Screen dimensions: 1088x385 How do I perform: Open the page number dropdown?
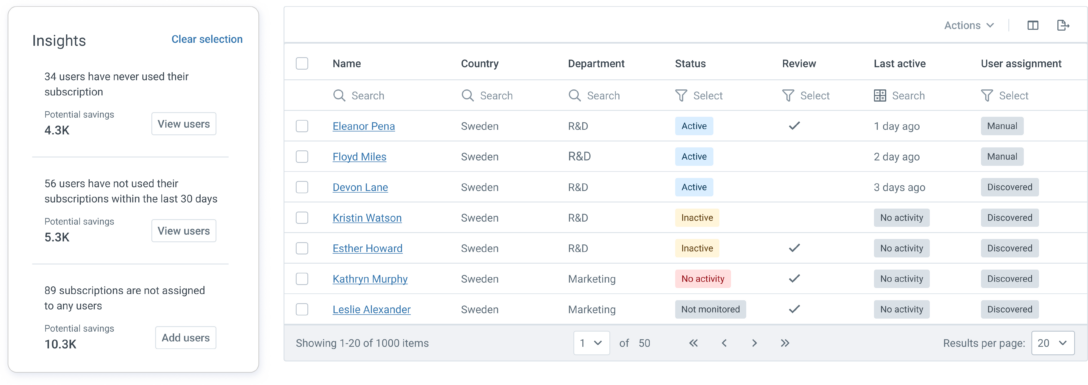(x=591, y=343)
